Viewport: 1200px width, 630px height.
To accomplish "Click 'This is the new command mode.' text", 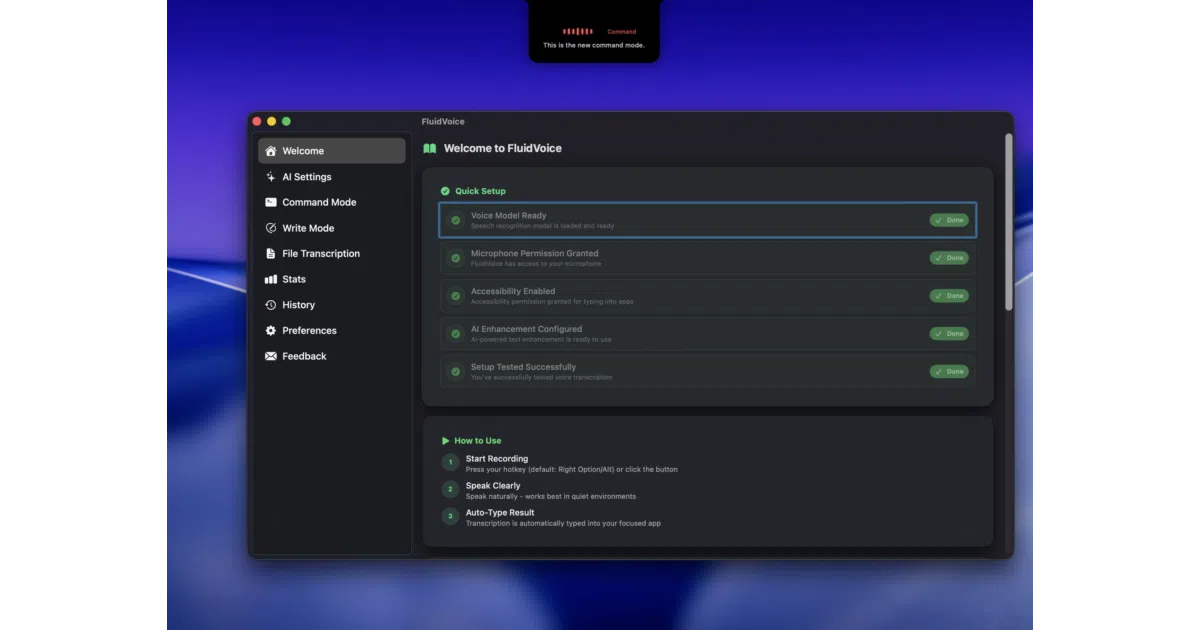I will click(594, 45).
